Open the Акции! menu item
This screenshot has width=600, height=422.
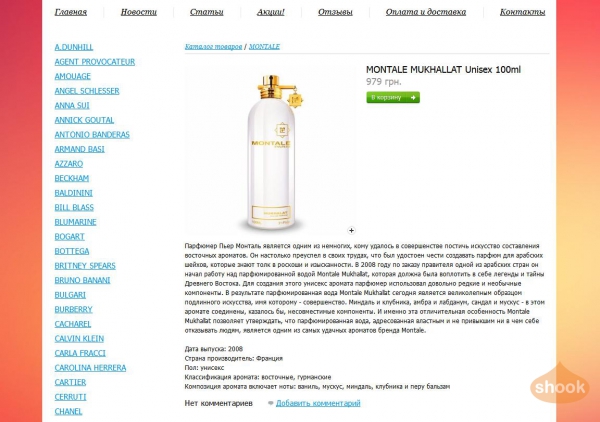point(271,12)
